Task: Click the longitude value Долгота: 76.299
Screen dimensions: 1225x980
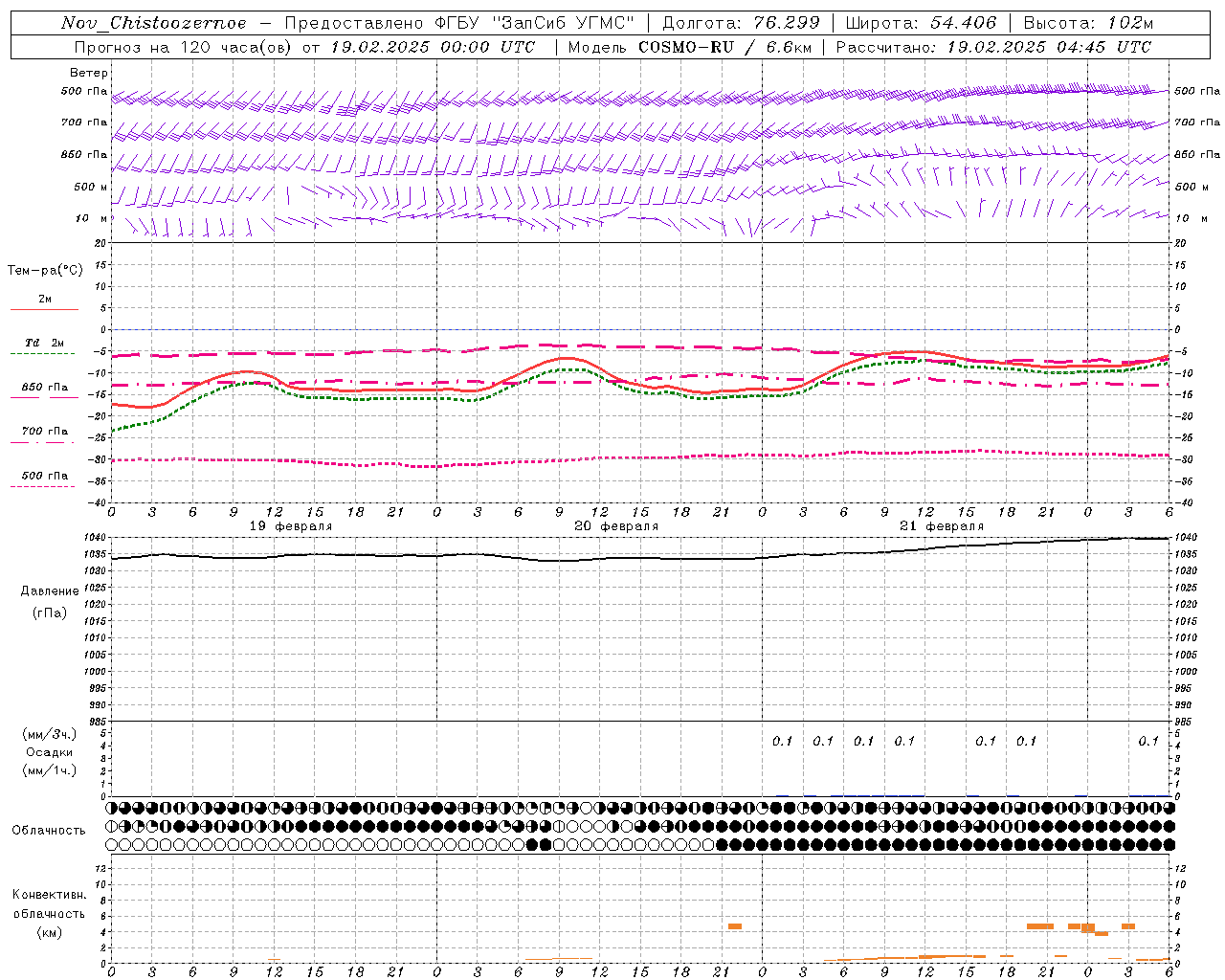Action: (x=742, y=23)
